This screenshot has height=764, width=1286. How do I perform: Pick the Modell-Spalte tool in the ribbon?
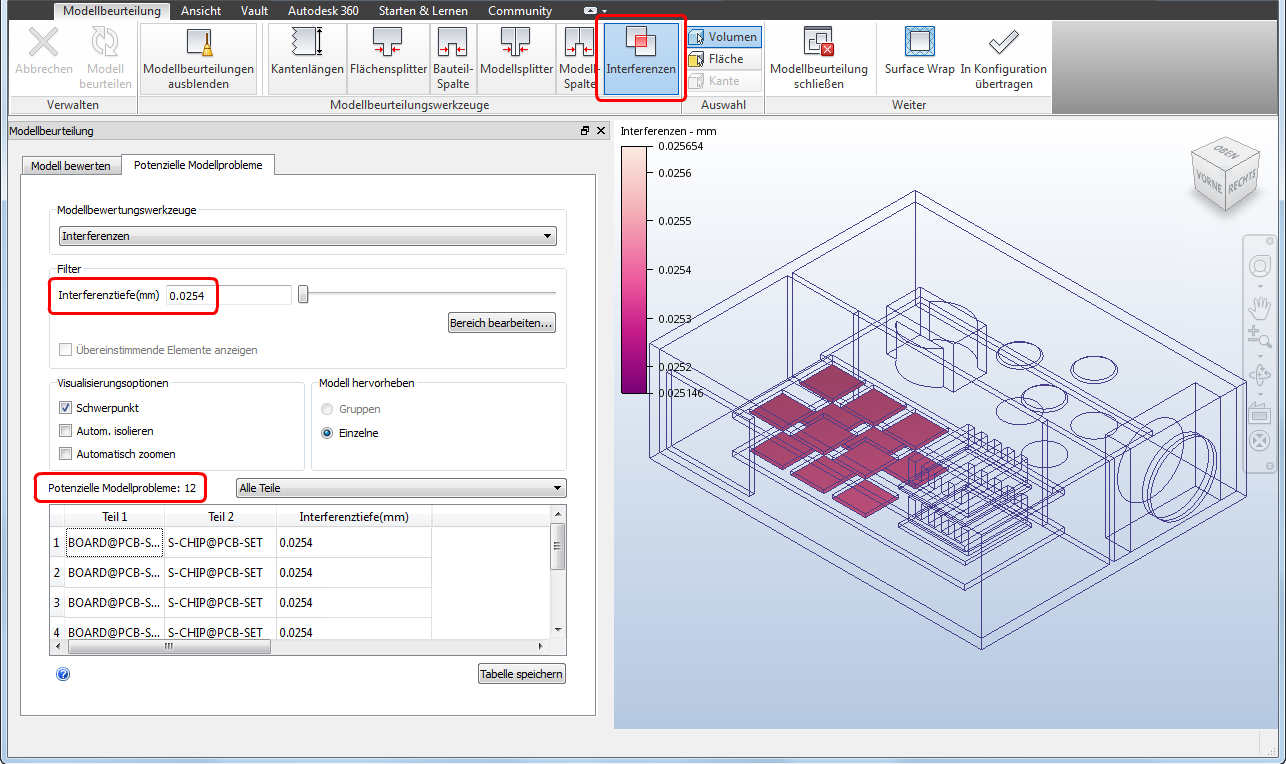tap(579, 57)
